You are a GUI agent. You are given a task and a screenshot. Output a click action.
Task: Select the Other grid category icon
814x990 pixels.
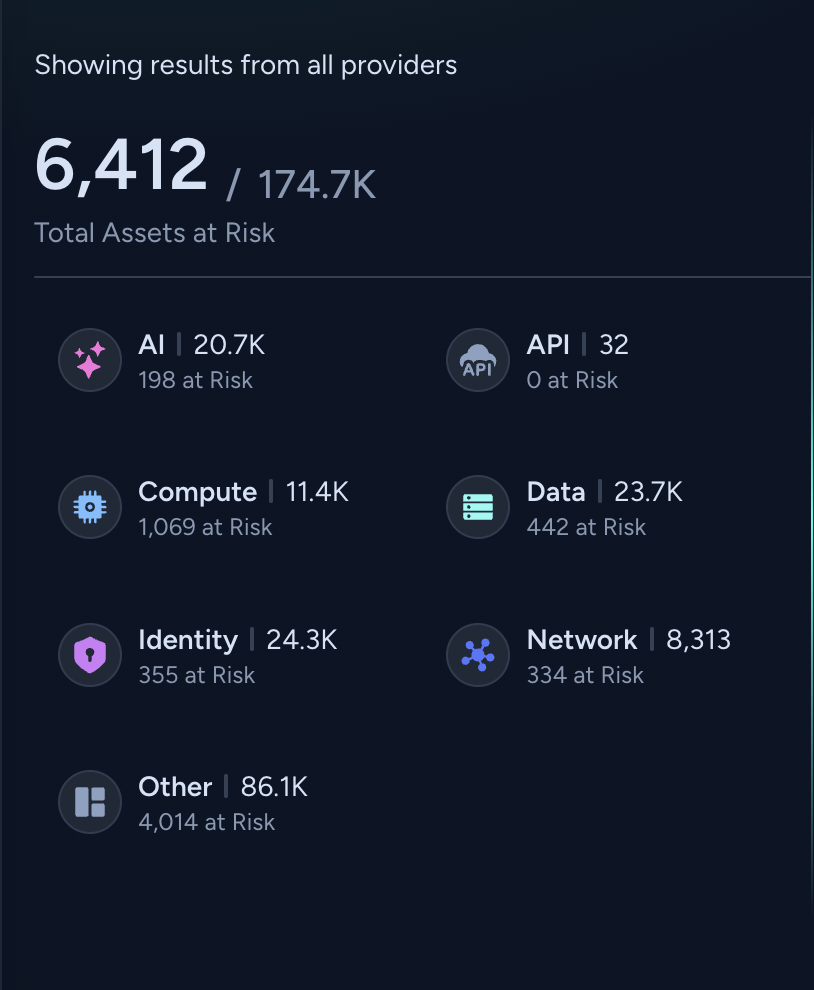90,801
